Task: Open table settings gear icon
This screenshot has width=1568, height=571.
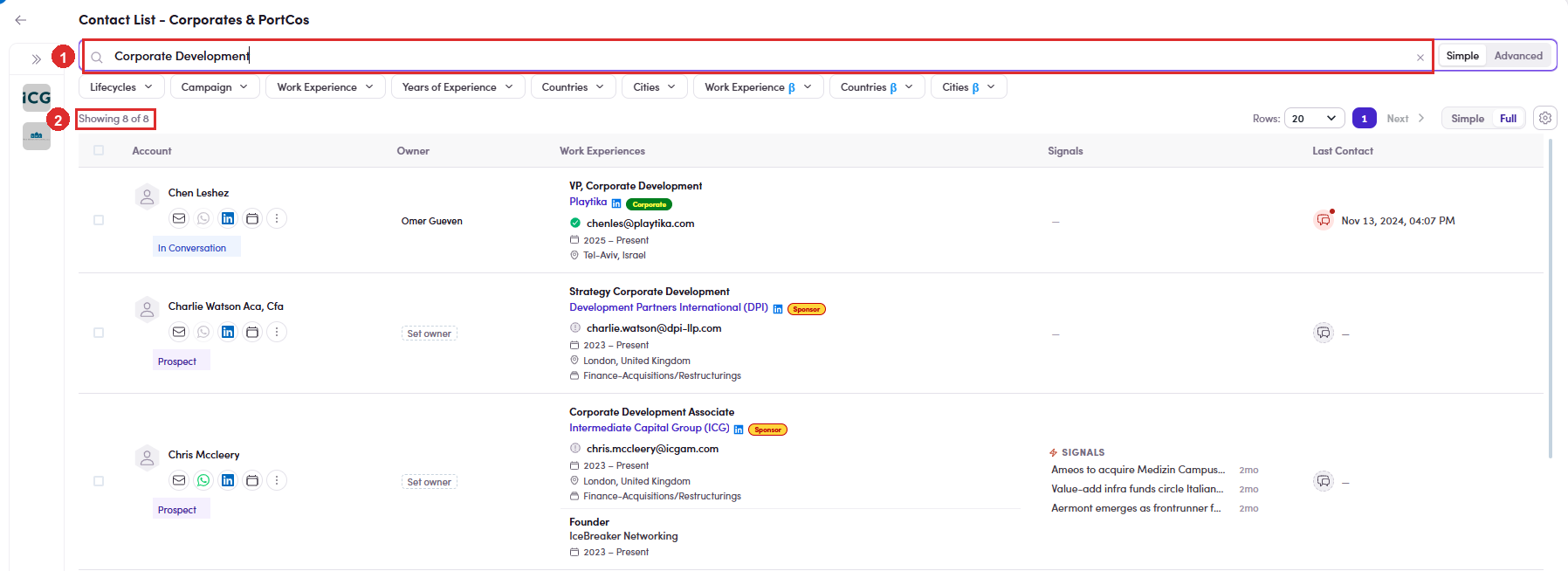Action: tap(1545, 118)
